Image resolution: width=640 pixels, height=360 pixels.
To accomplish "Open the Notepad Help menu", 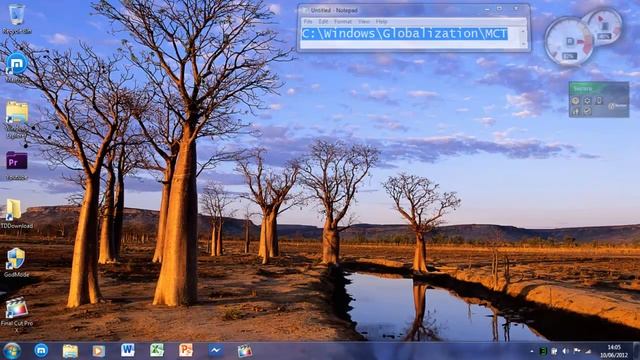I will (381, 21).
